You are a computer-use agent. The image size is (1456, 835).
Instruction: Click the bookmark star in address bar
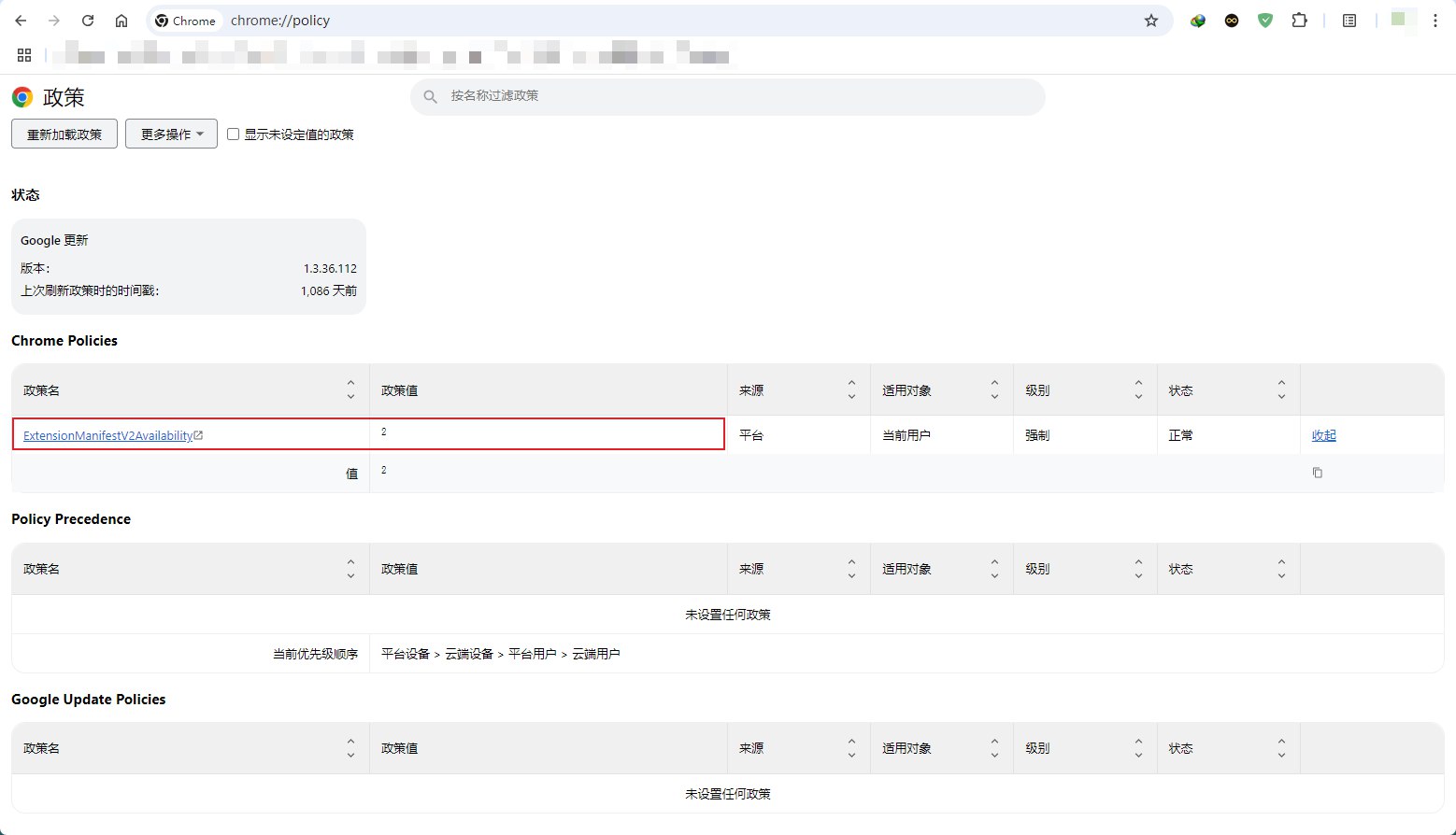(1151, 20)
